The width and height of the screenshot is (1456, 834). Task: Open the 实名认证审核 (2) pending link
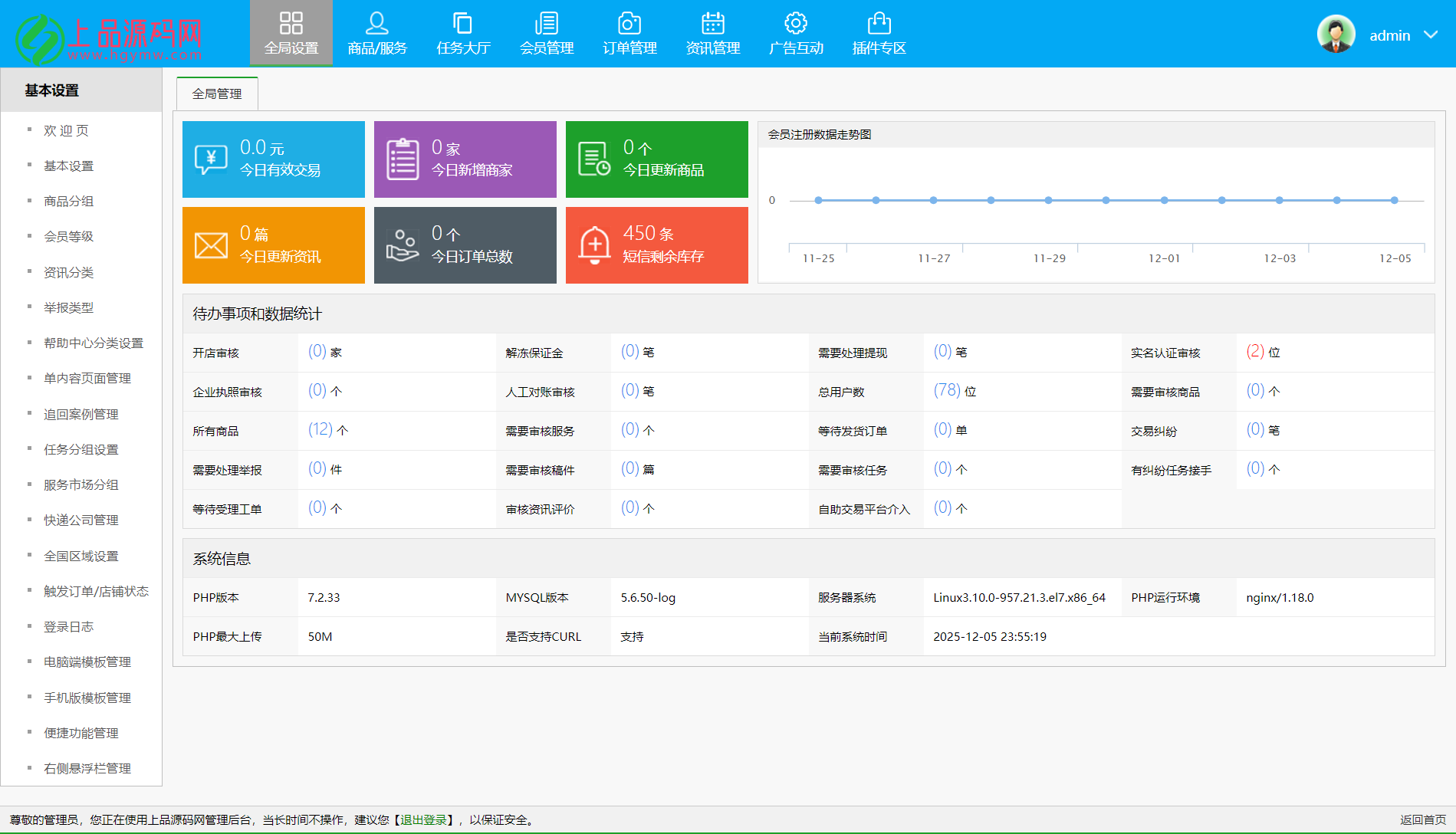(x=1255, y=352)
